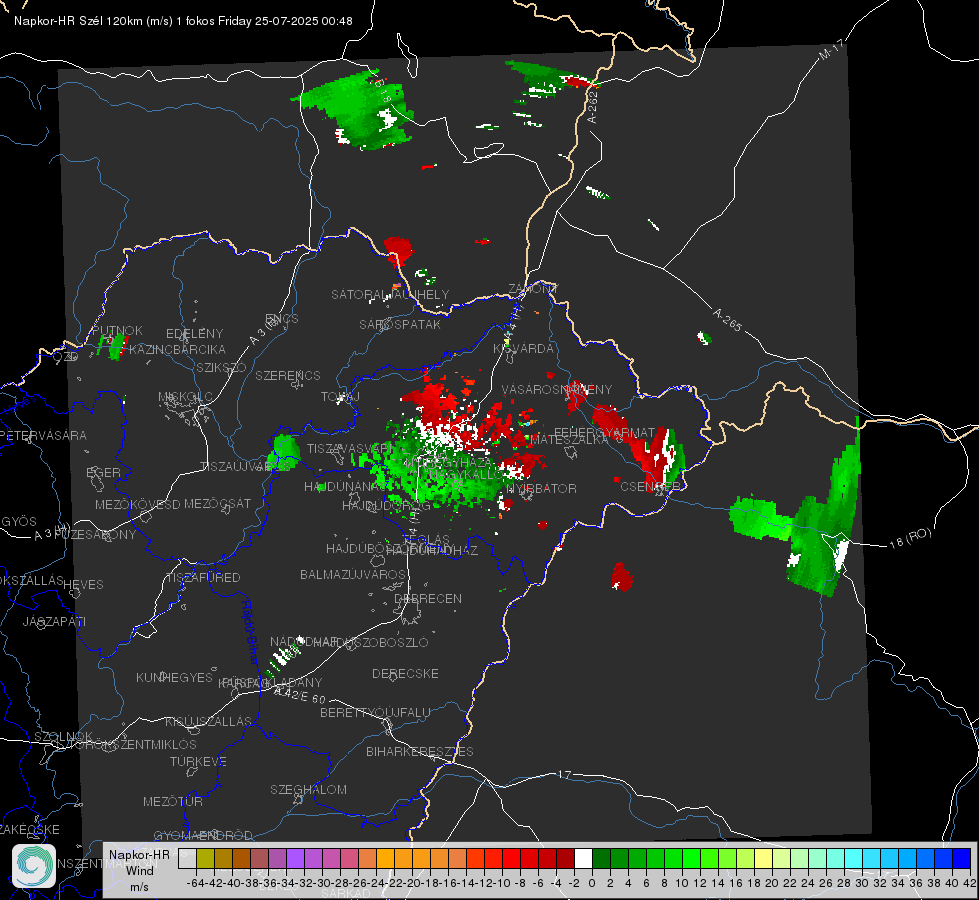Click the SZERENCS city label
This screenshot has height=900, width=979.
[288, 375]
